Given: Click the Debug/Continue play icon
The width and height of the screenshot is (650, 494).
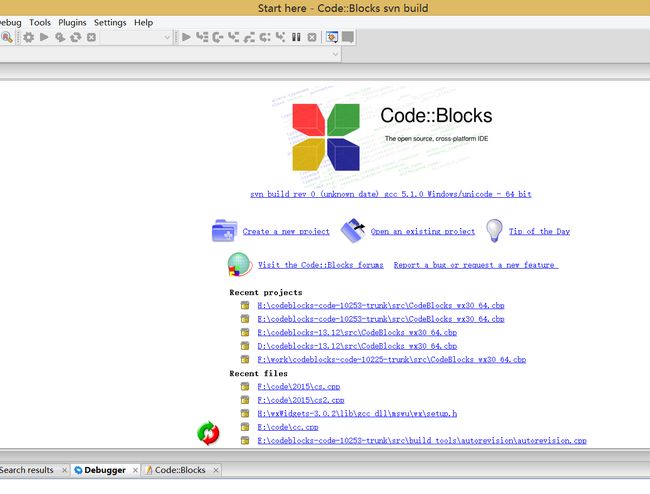Looking at the screenshot, I should click(186, 37).
